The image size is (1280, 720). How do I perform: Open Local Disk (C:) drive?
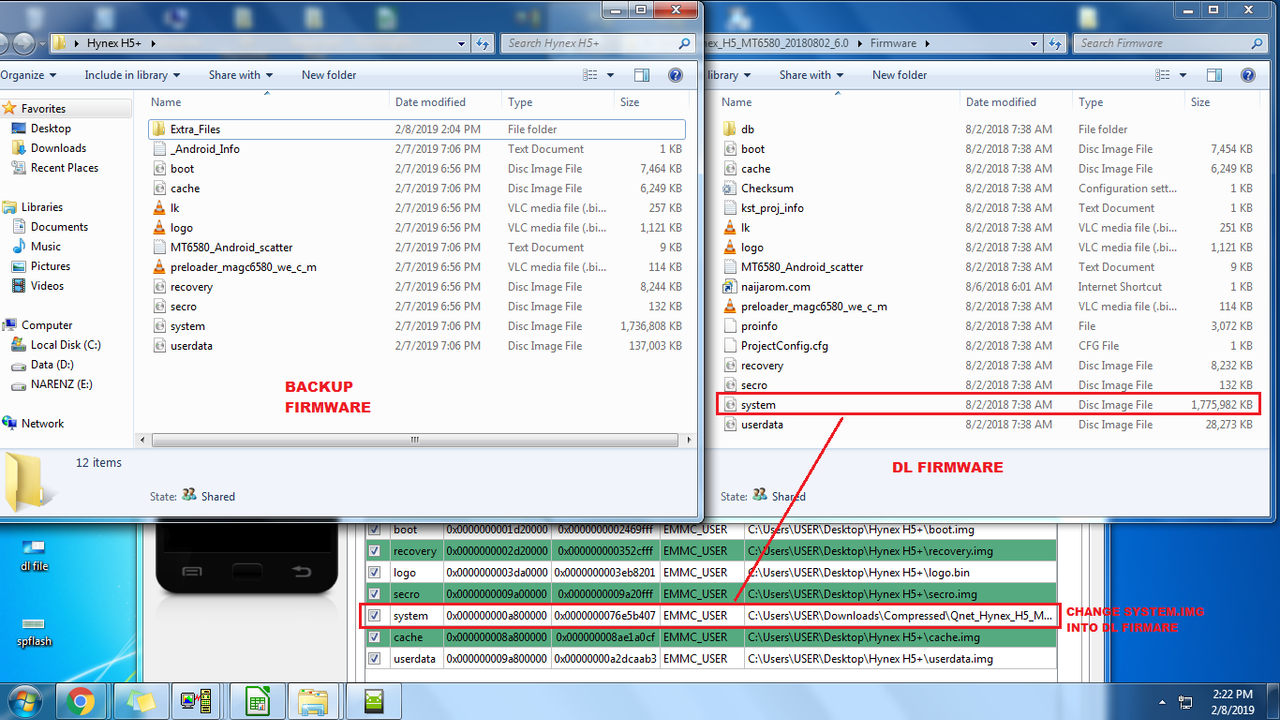click(65, 345)
